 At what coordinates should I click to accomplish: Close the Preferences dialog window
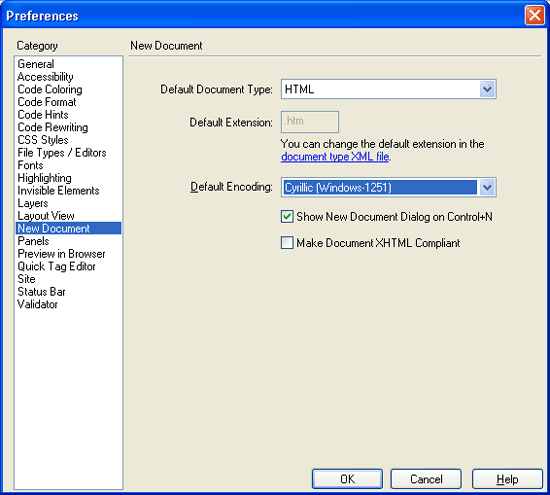coord(535,15)
